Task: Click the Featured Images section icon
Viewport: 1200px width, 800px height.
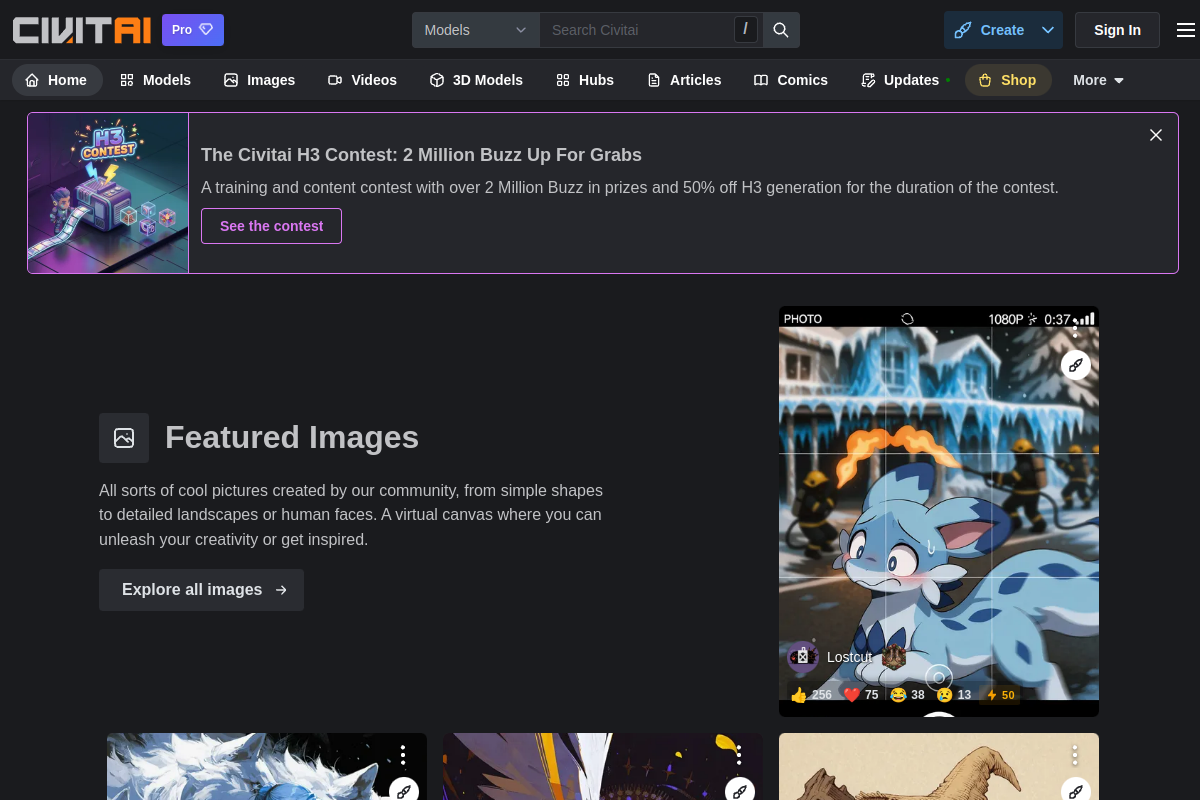Action: pos(124,438)
